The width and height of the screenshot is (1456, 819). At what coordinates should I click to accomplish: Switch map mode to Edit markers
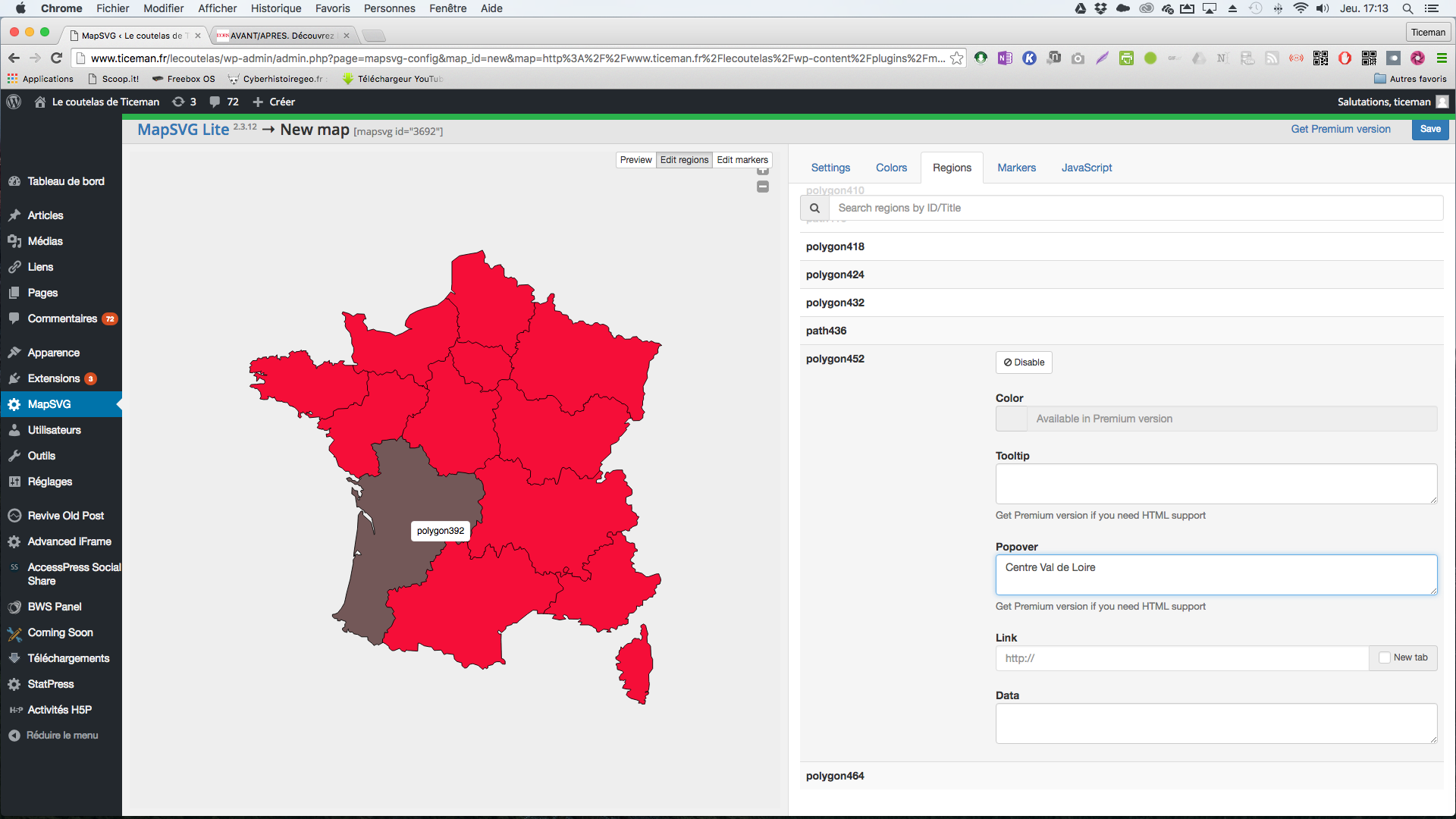tap(742, 160)
